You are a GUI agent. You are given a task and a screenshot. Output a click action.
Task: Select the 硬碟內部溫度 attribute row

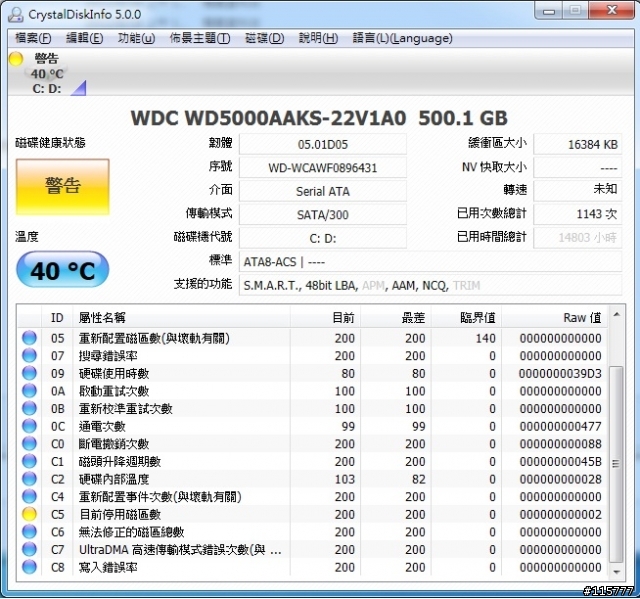pos(313,479)
